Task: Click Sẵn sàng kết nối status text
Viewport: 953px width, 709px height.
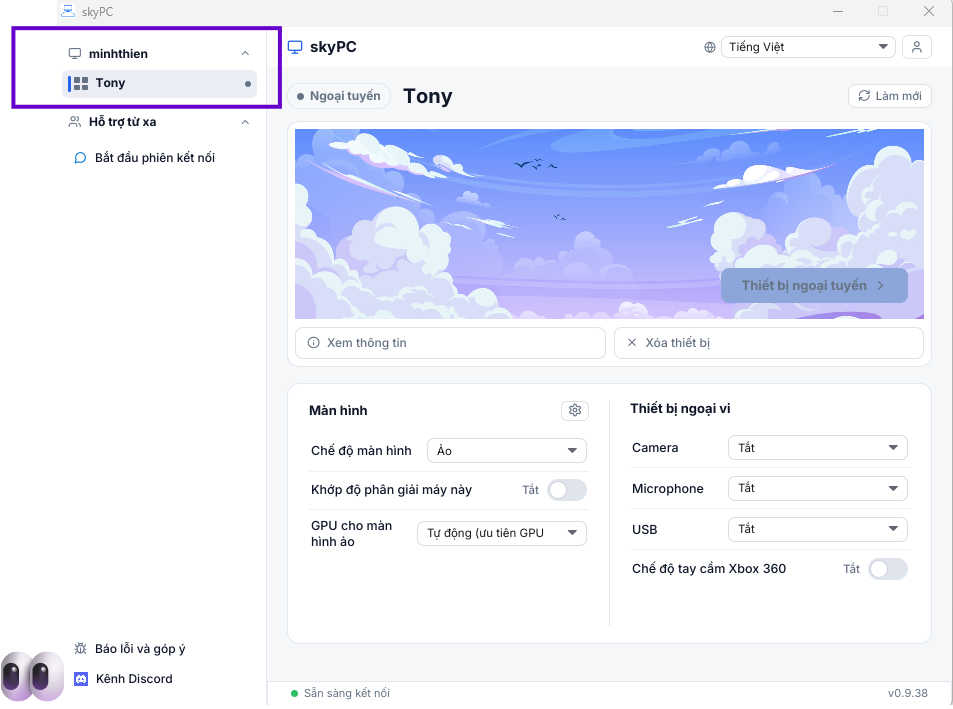Action: (x=346, y=693)
